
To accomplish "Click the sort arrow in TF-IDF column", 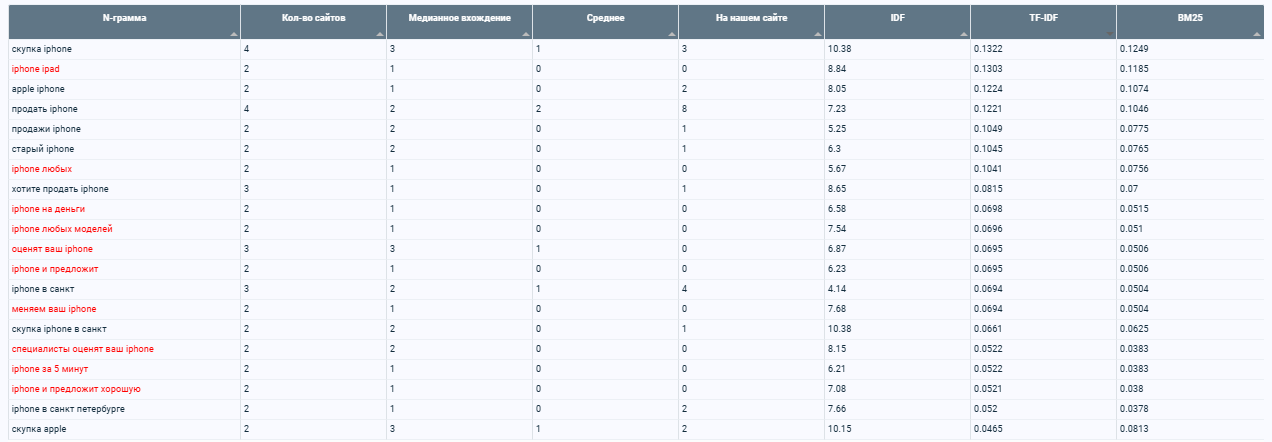I will (1109, 34).
